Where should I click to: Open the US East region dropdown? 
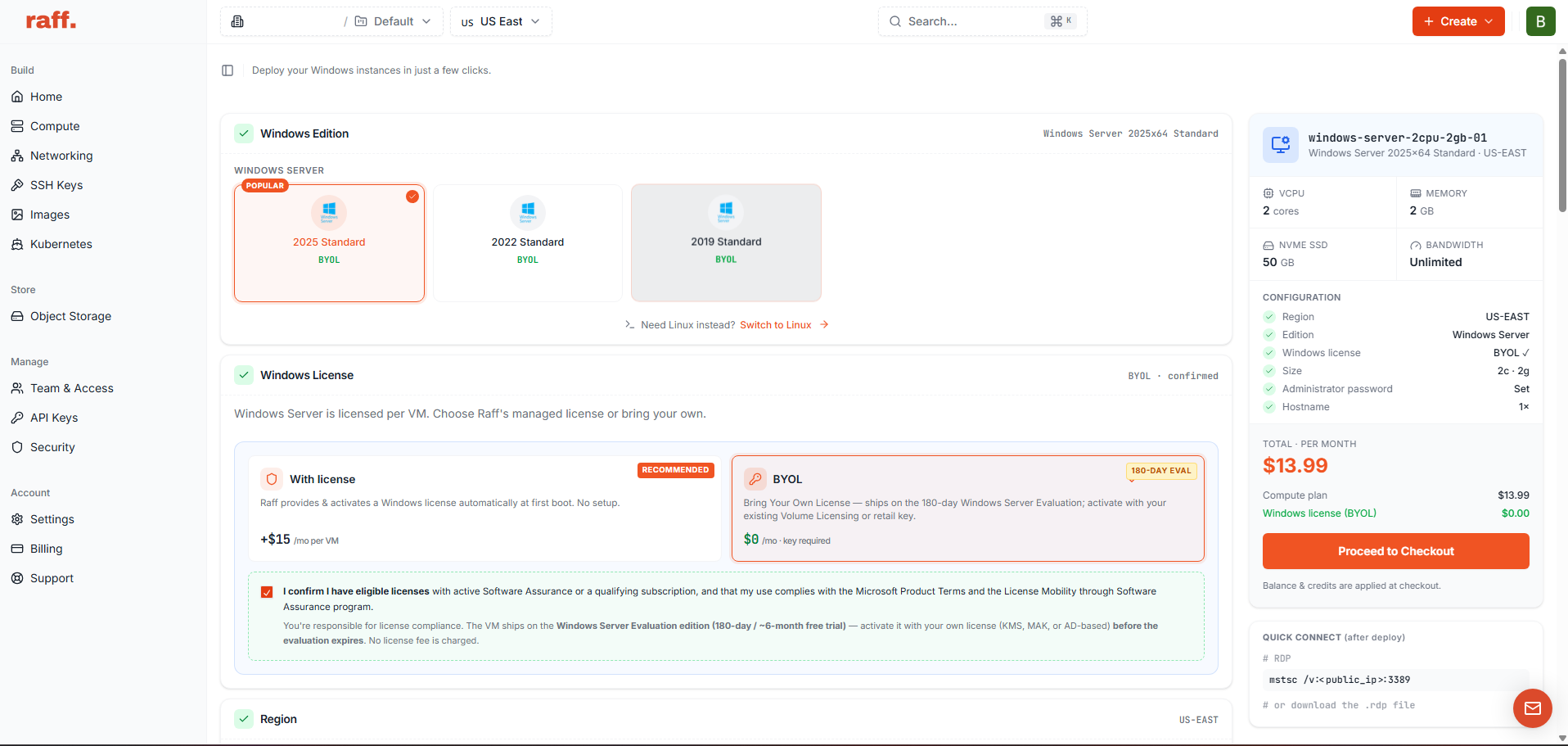[501, 21]
